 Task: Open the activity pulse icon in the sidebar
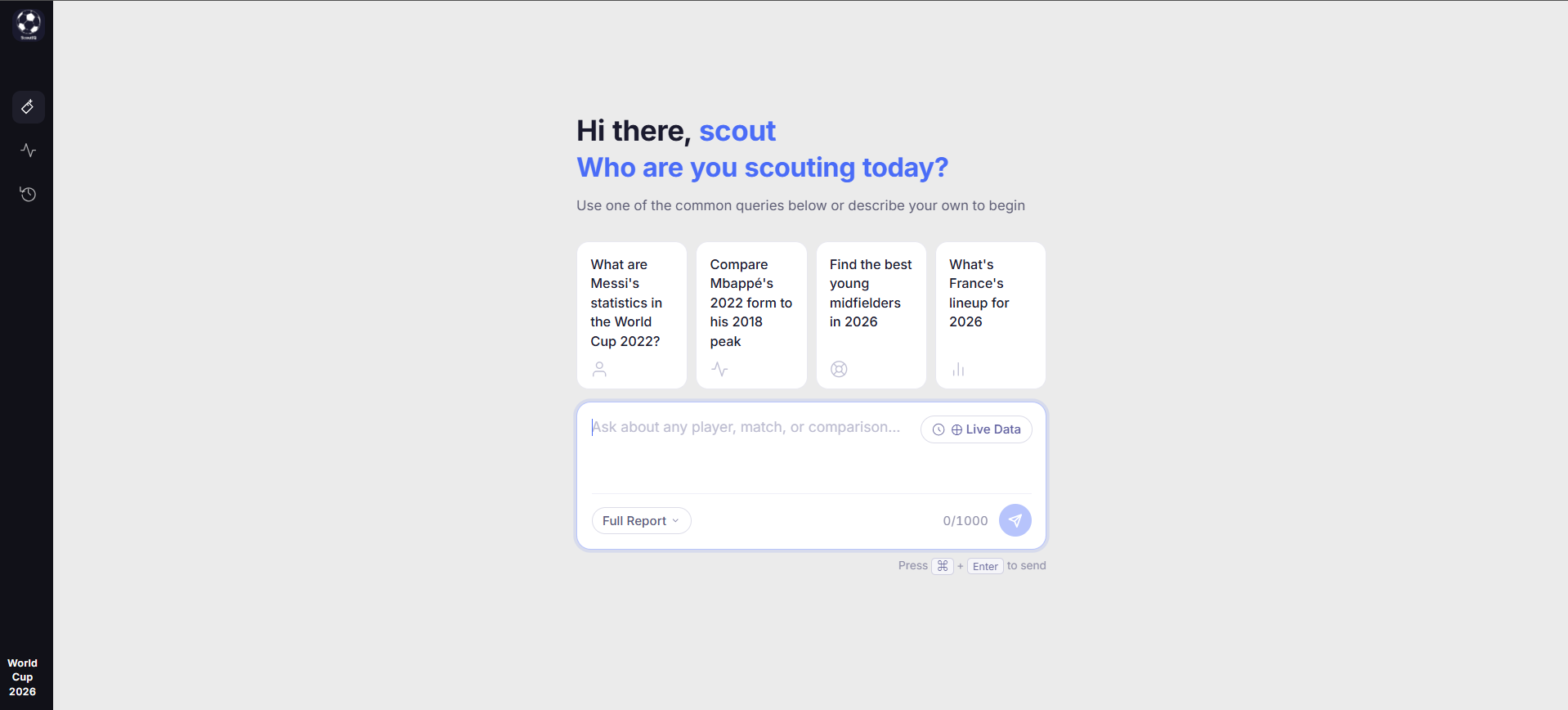(28, 151)
